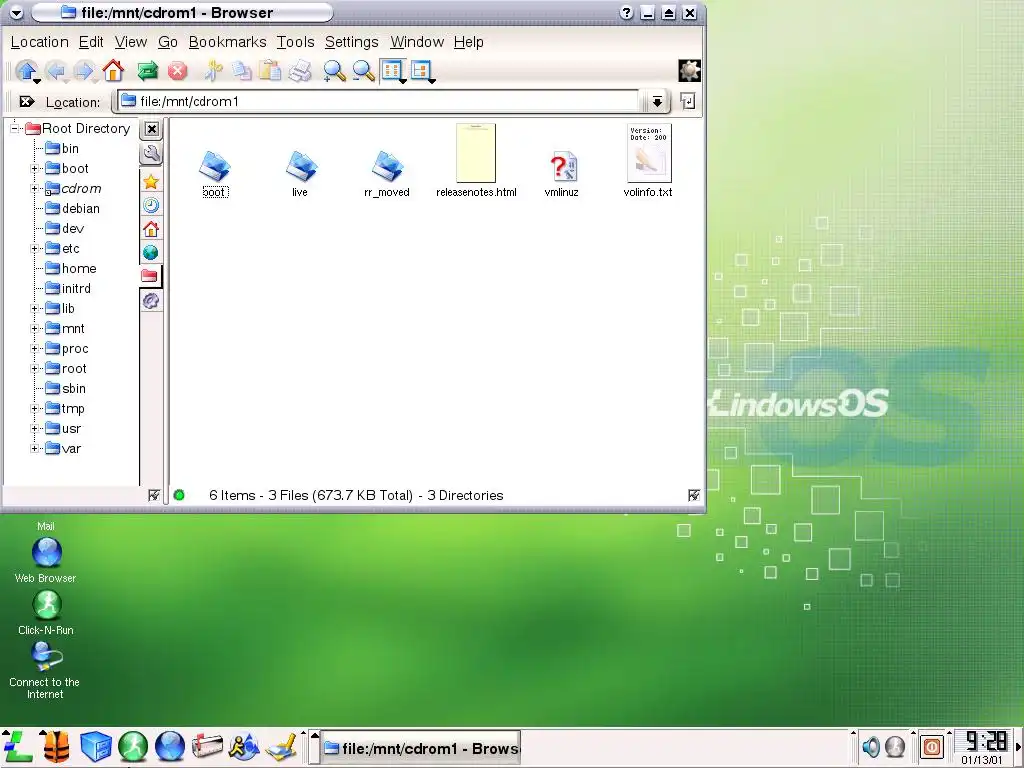This screenshot has height=768, width=1024.
Task: Open the View menu
Action: [131, 42]
